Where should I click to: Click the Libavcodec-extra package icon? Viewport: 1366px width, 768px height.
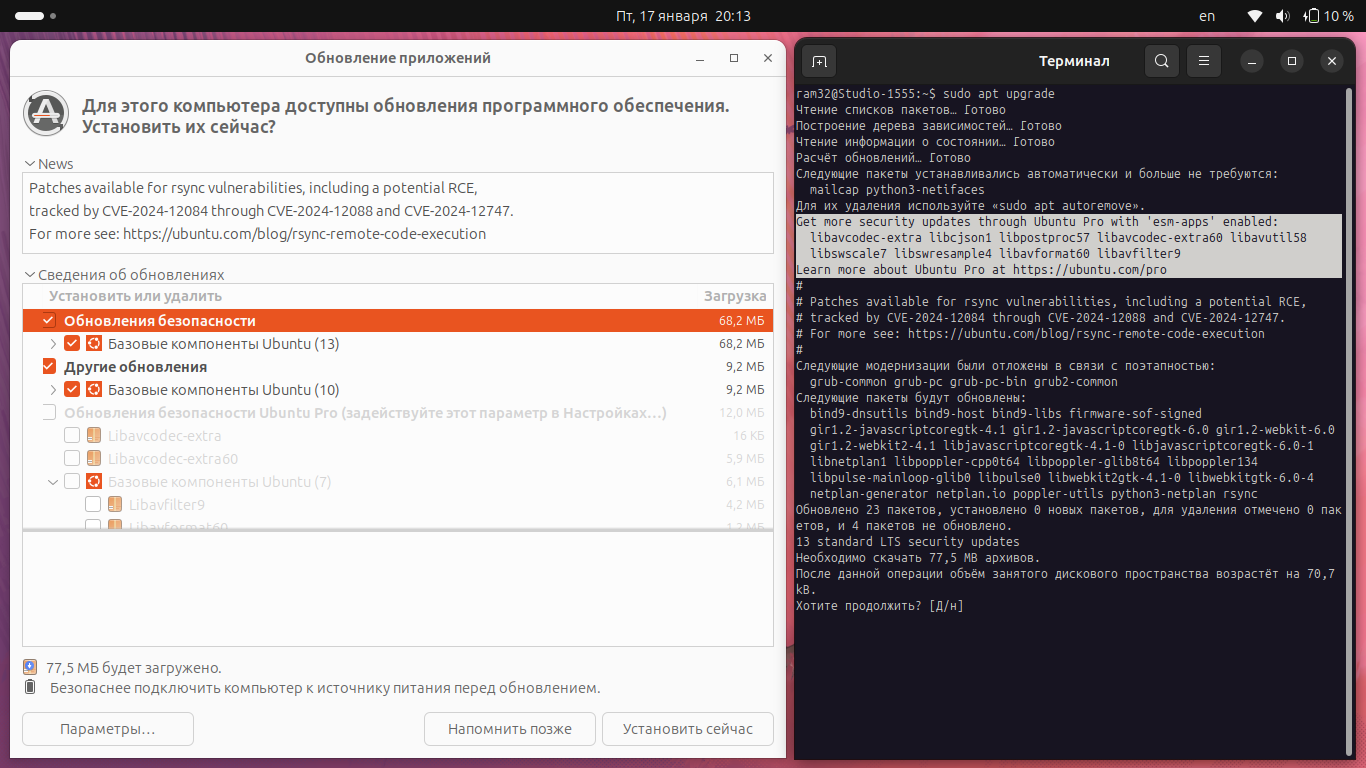point(94,436)
